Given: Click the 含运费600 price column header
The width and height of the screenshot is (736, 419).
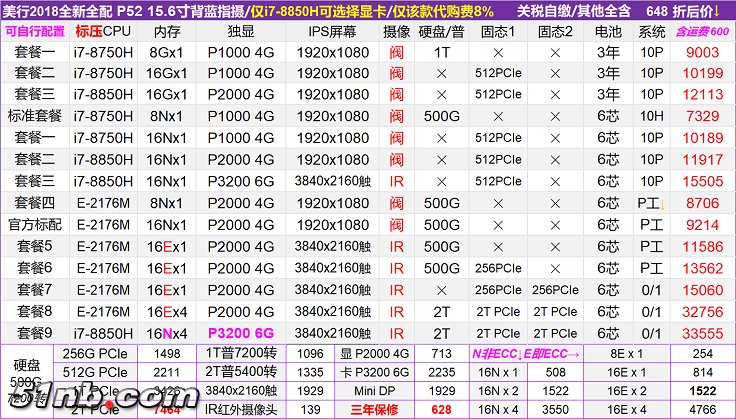Looking at the screenshot, I should (703, 30).
